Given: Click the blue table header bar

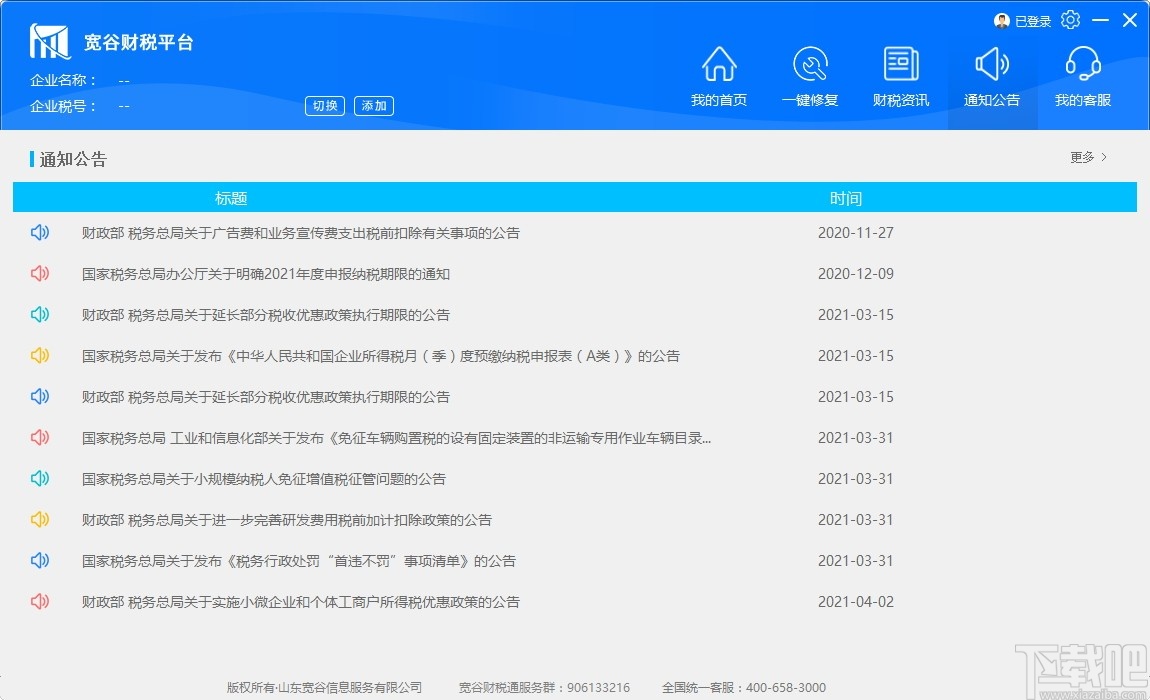Looking at the screenshot, I should point(574,197).
